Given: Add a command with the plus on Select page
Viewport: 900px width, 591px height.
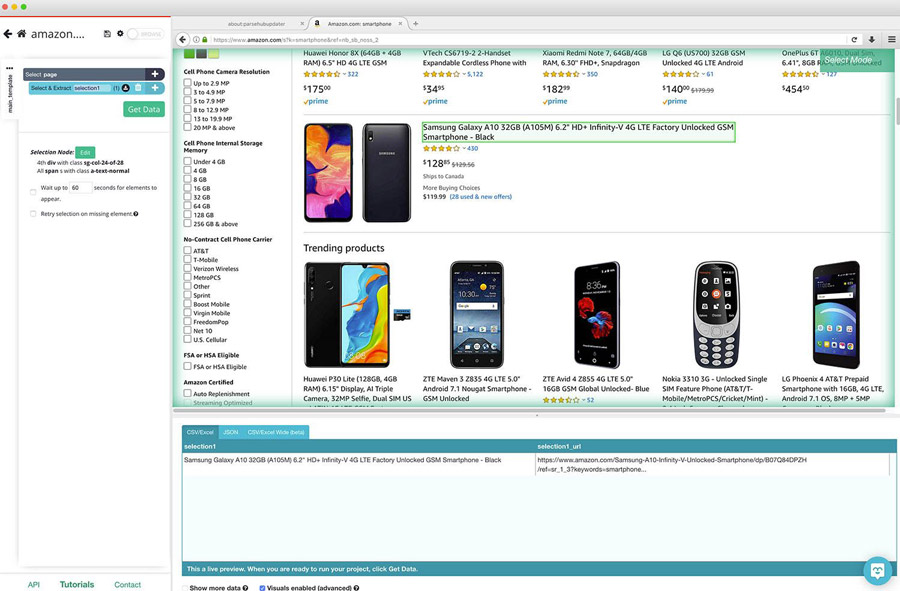Looking at the screenshot, I should [x=154, y=74].
